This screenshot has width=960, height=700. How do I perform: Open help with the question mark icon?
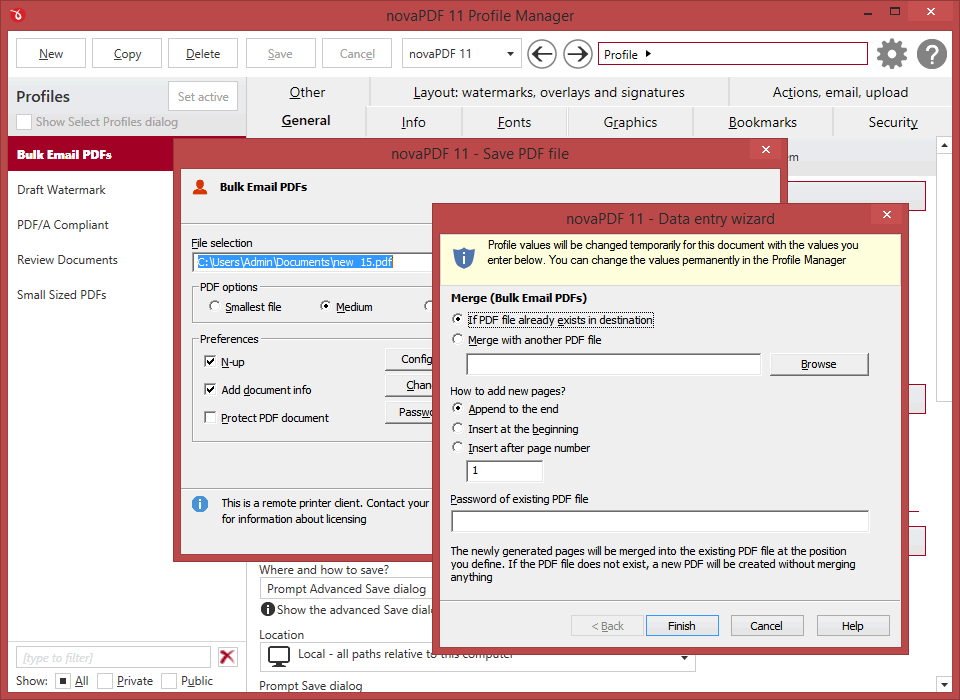(x=932, y=54)
